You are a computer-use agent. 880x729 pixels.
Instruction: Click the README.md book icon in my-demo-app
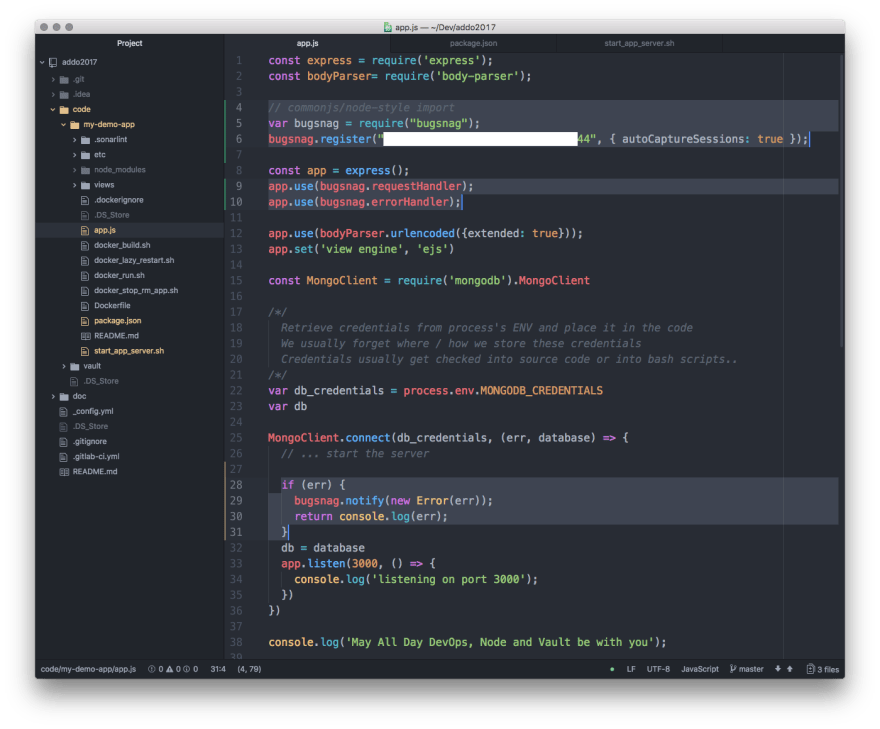pos(85,336)
